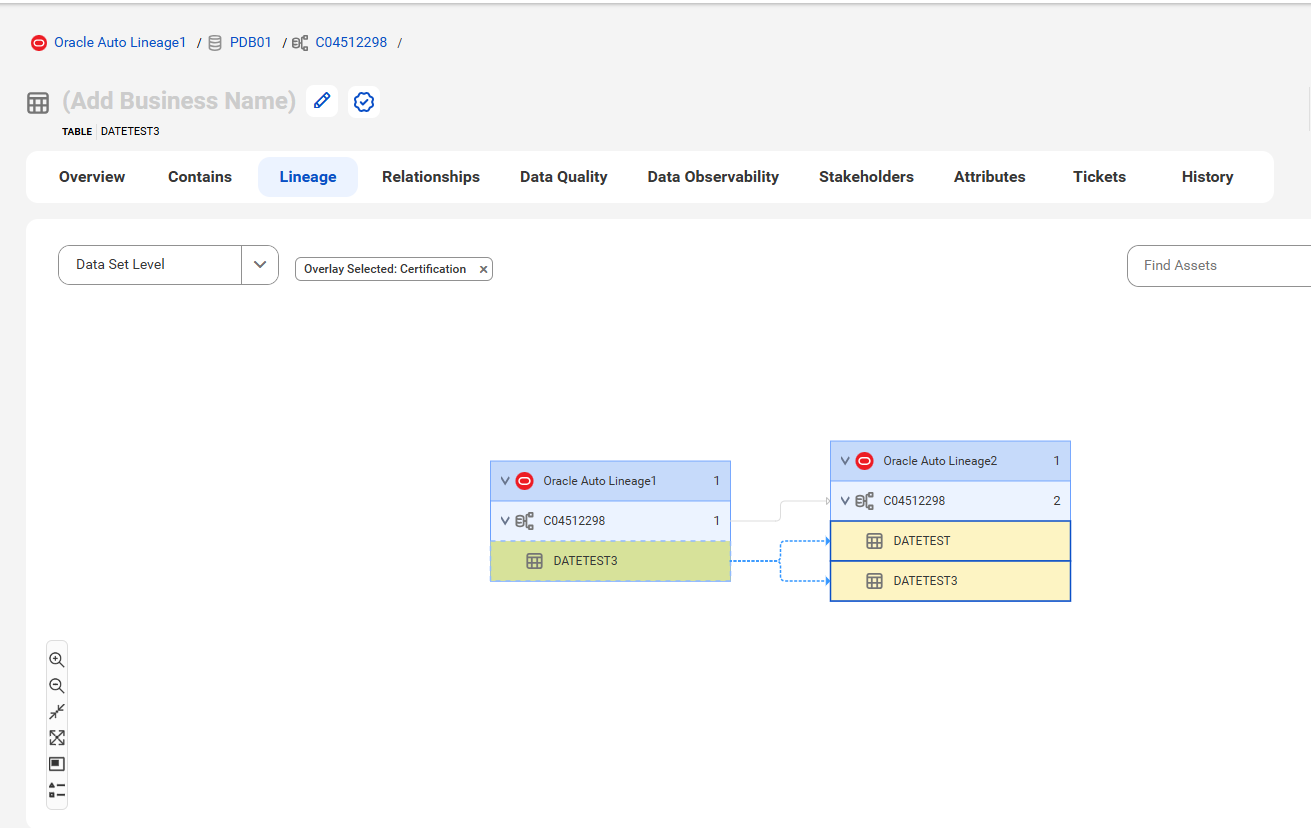Screen dimensions: 1311x828
Task: Select the Stakeholders tab
Action: click(x=866, y=177)
